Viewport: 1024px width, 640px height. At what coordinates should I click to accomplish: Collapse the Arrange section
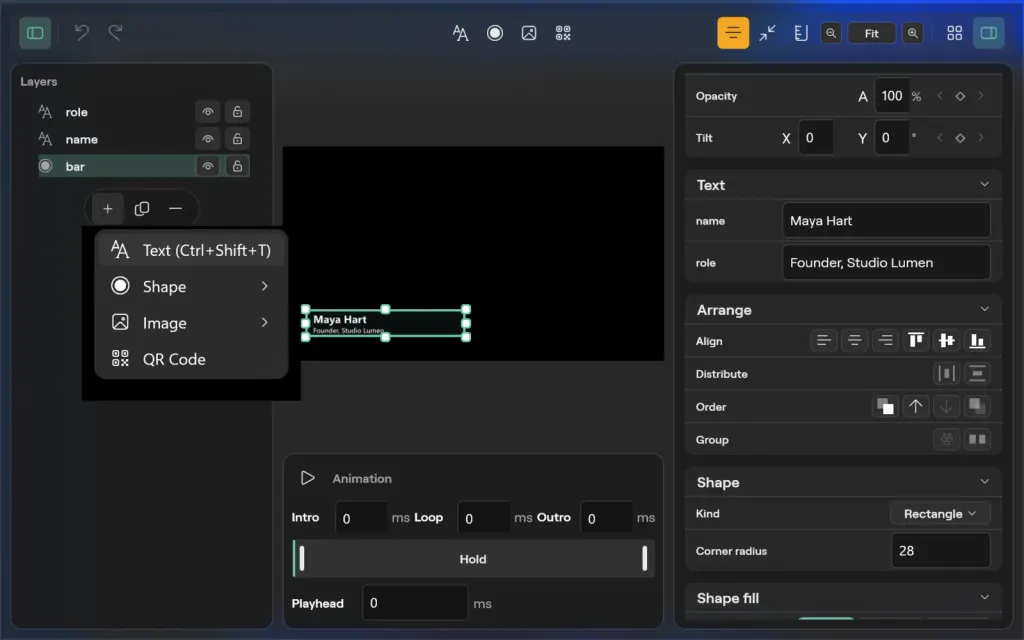984,310
